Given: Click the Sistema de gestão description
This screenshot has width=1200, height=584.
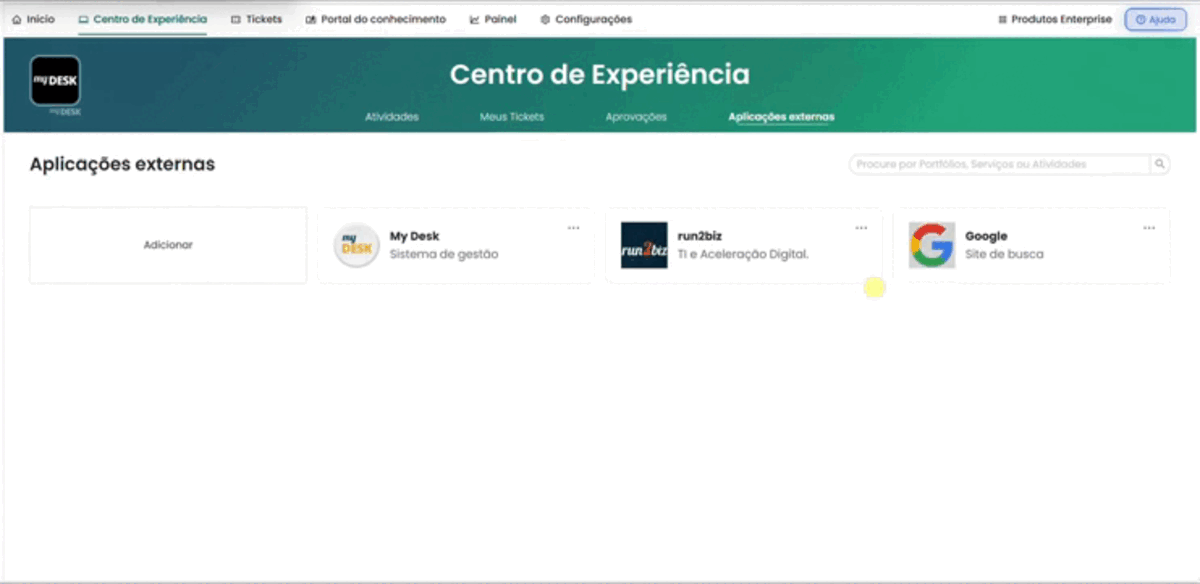Looking at the screenshot, I should [444, 254].
